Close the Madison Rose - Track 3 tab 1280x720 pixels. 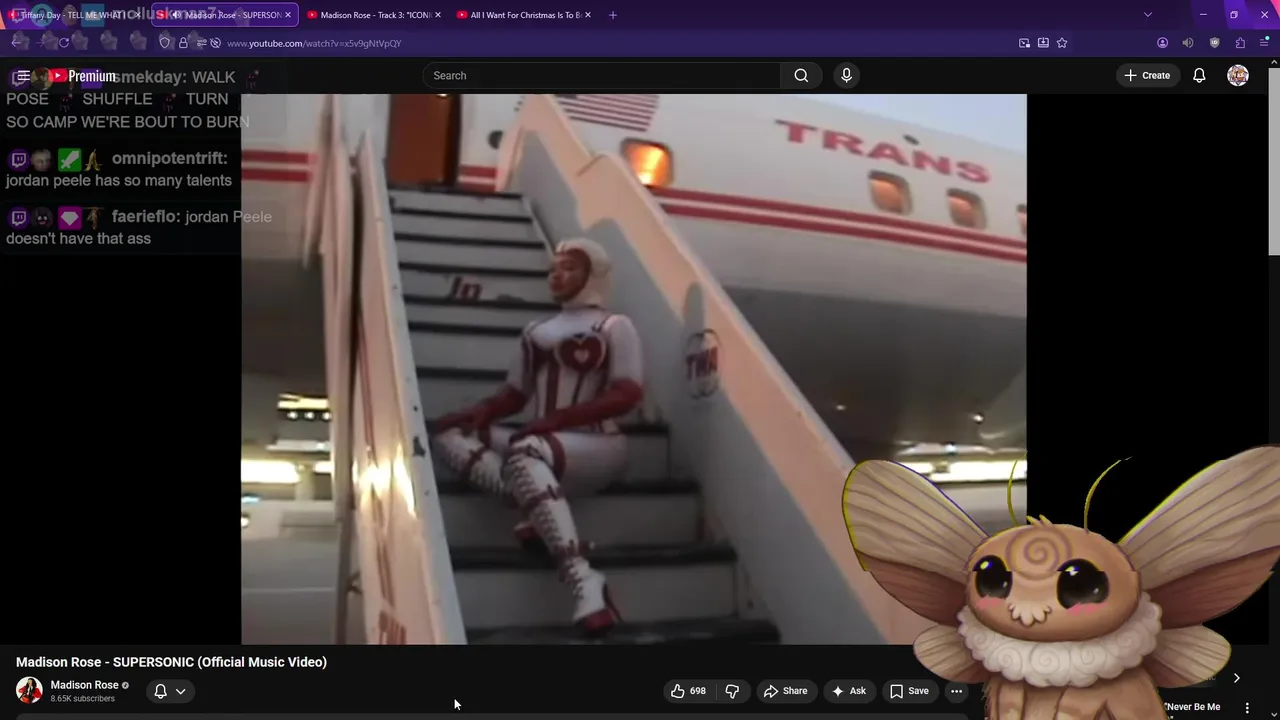tap(438, 15)
